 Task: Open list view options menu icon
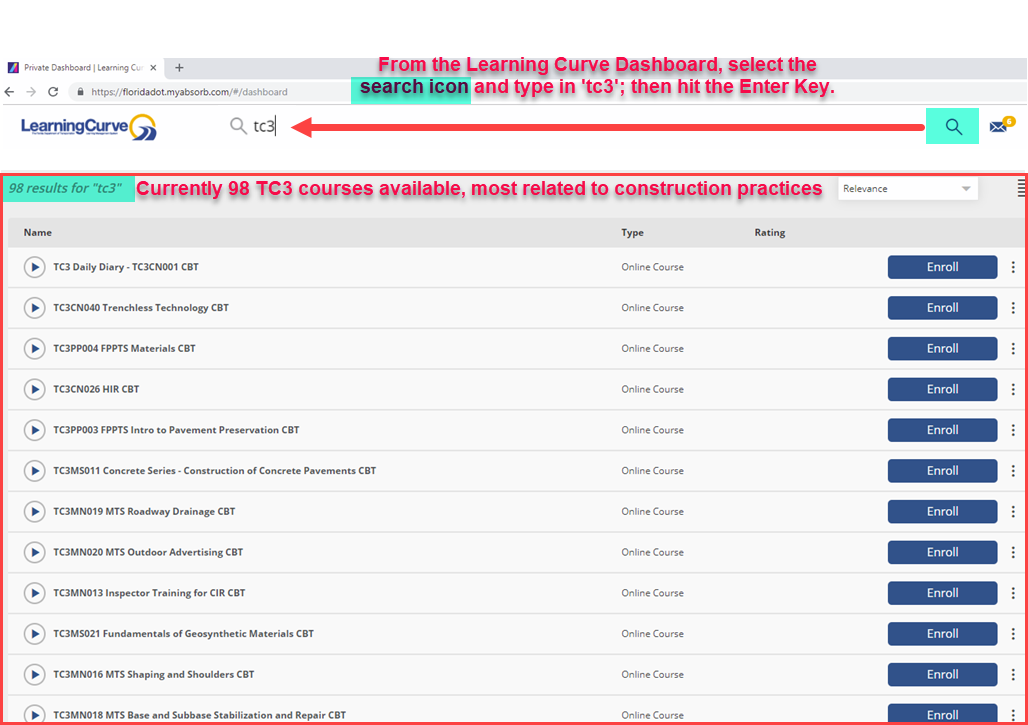[1021, 188]
